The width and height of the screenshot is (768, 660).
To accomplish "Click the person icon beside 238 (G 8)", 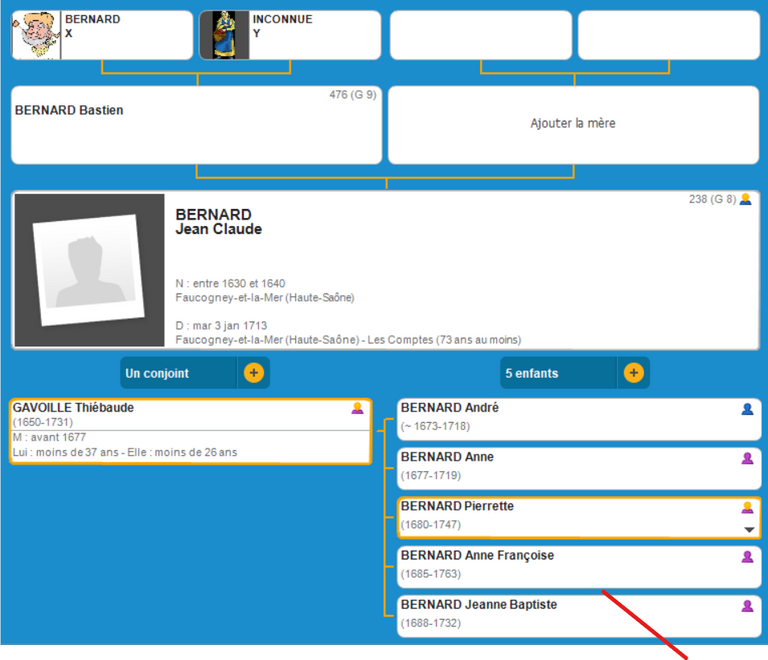I will 745,199.
